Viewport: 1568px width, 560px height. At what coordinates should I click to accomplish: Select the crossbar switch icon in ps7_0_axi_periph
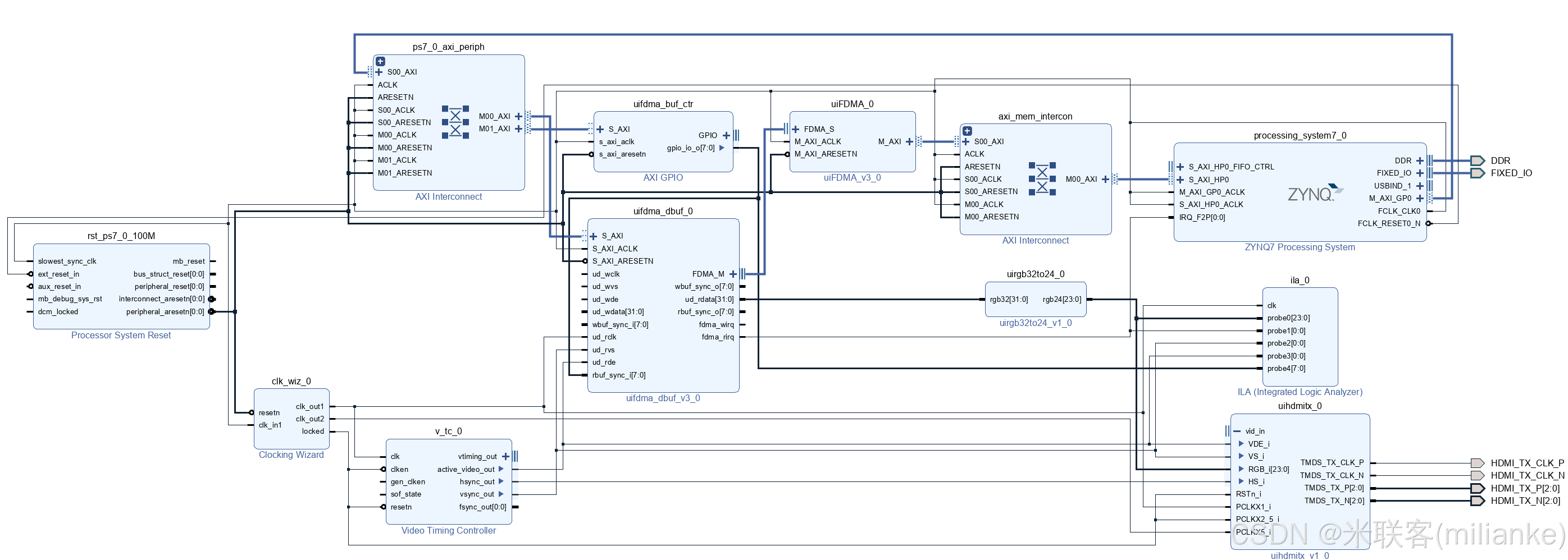point(455,122)
